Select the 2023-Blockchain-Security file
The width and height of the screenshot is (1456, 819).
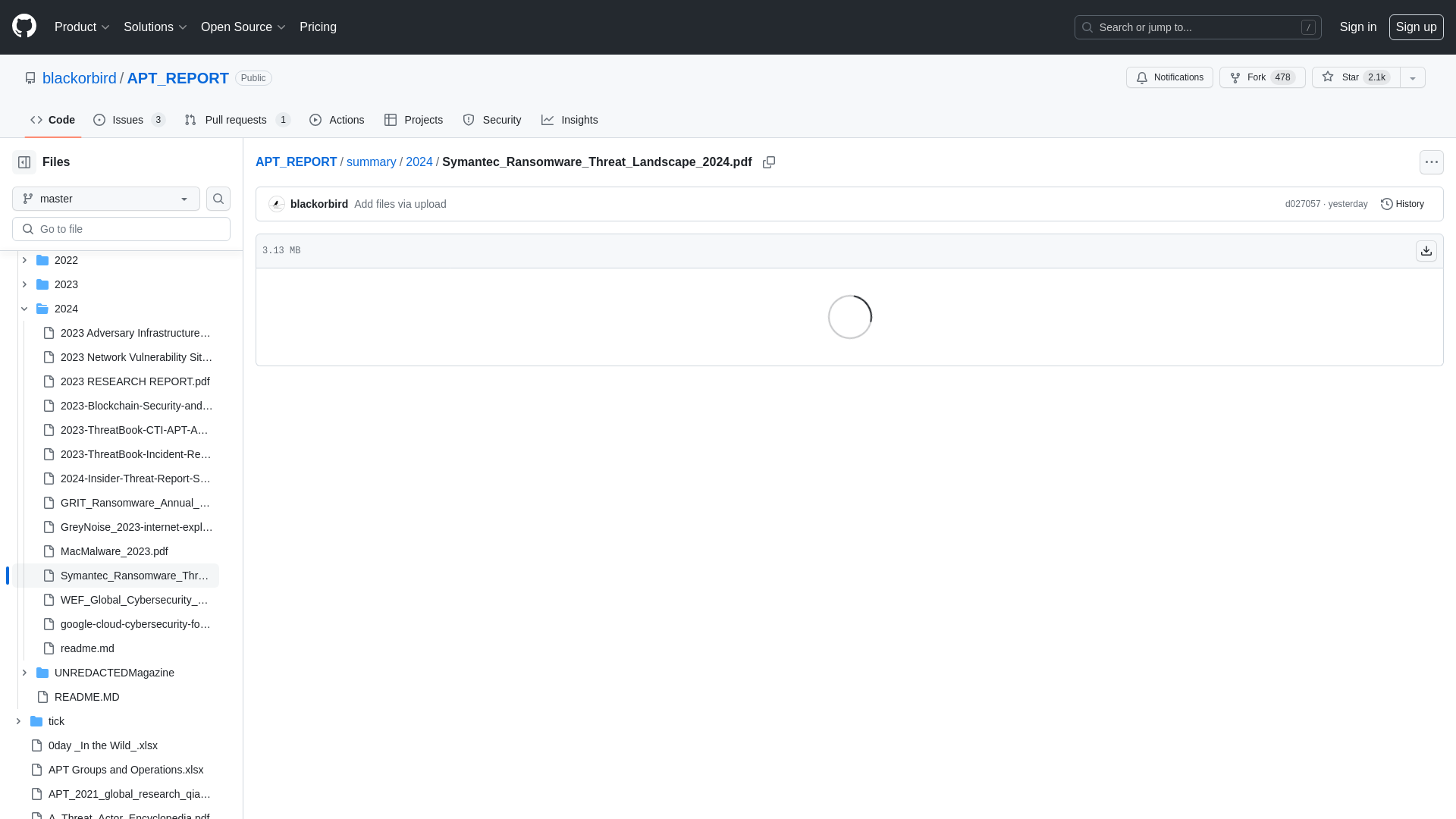pos(136,406)
